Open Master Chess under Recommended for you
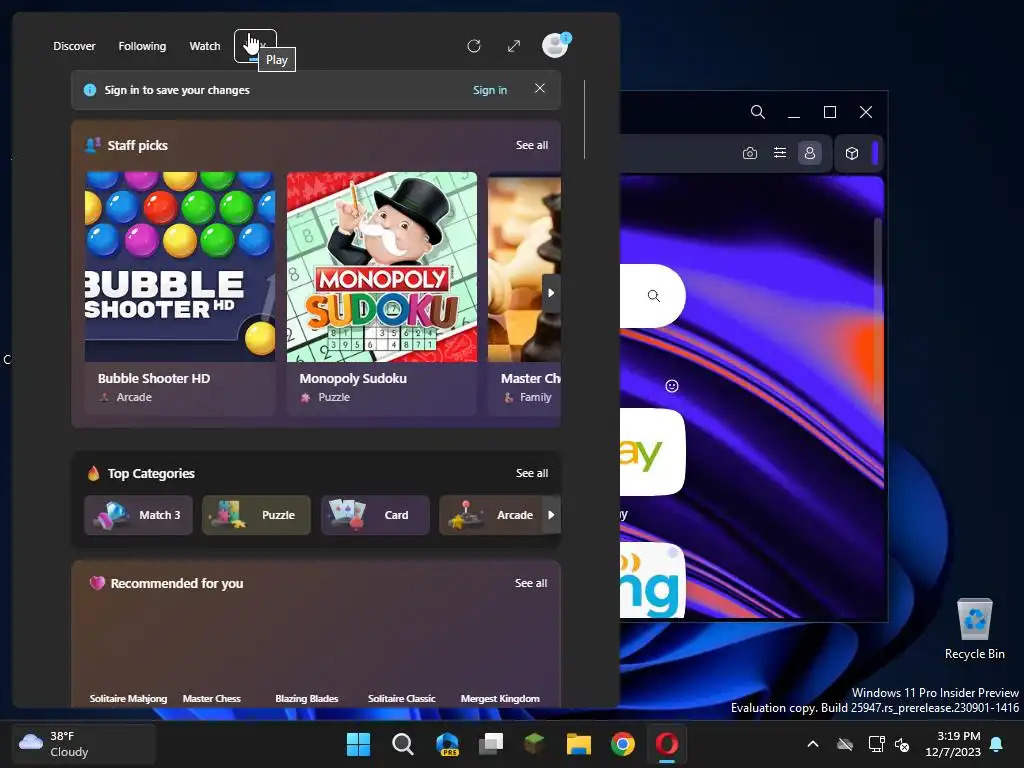 point(212,699)
